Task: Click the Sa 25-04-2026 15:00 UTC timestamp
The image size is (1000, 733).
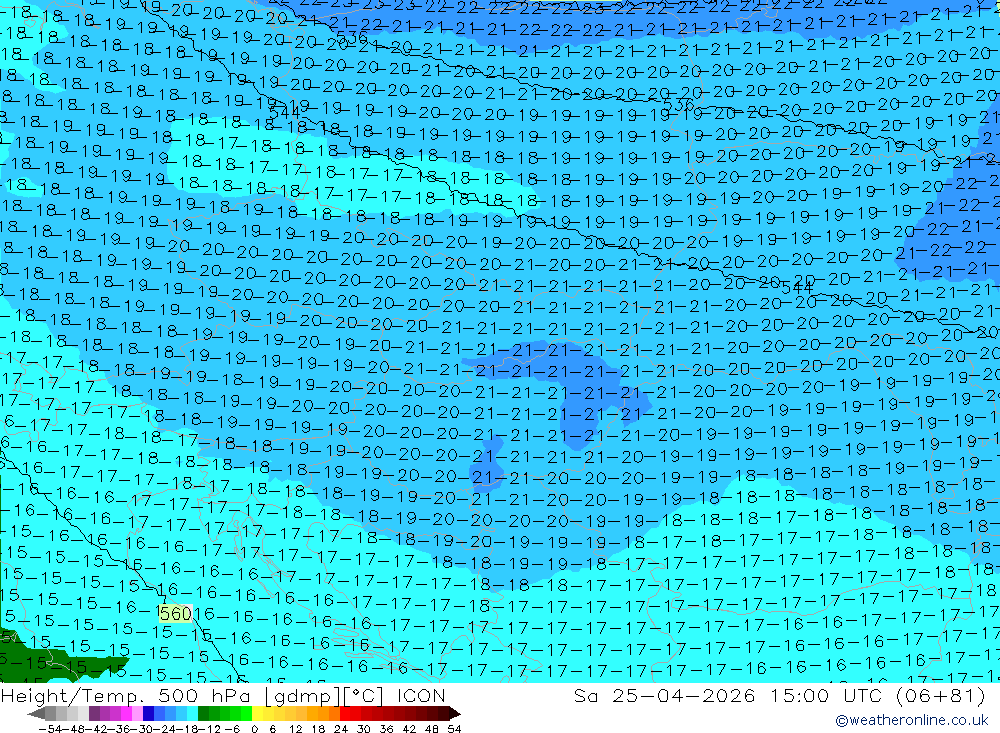Action: pyautogui.click(x=779, y=695)
